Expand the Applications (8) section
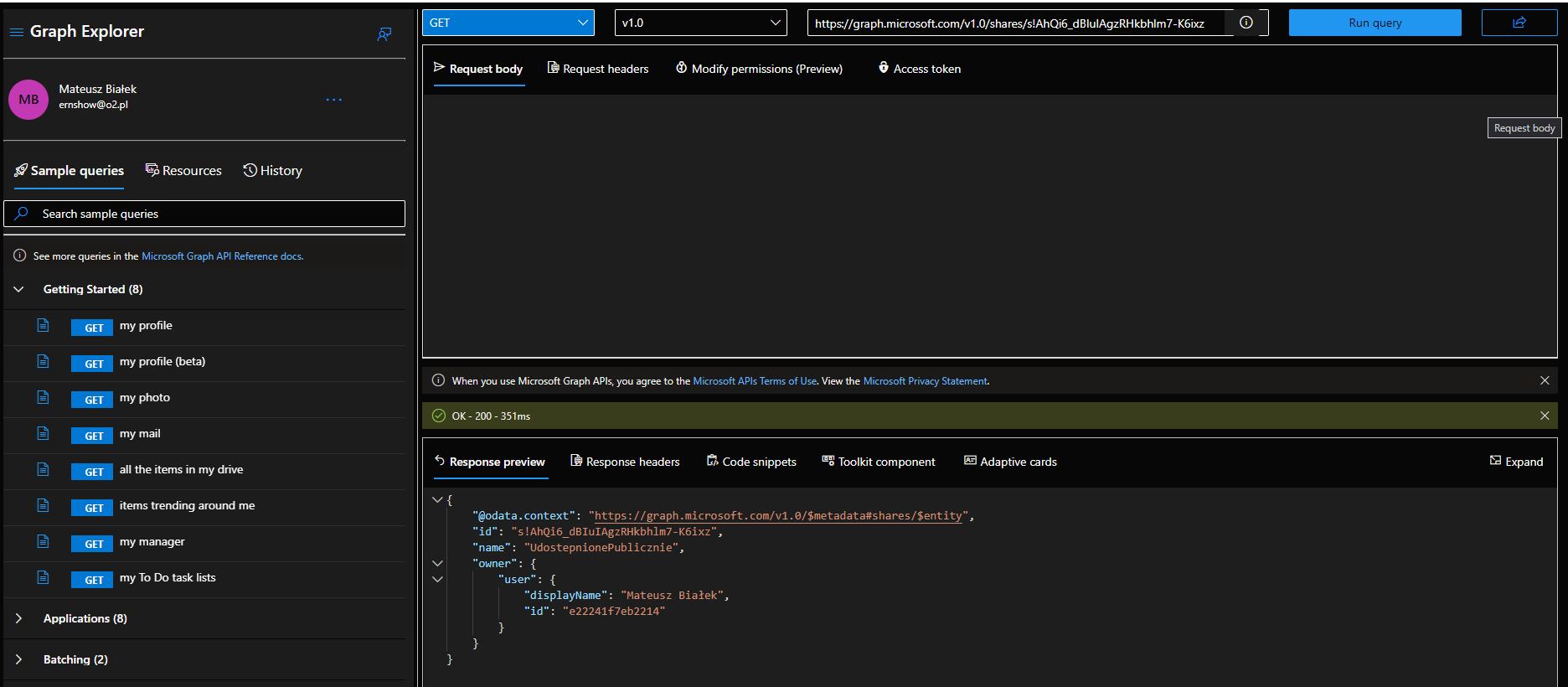The image size is (1568, 687). (18, 618)
